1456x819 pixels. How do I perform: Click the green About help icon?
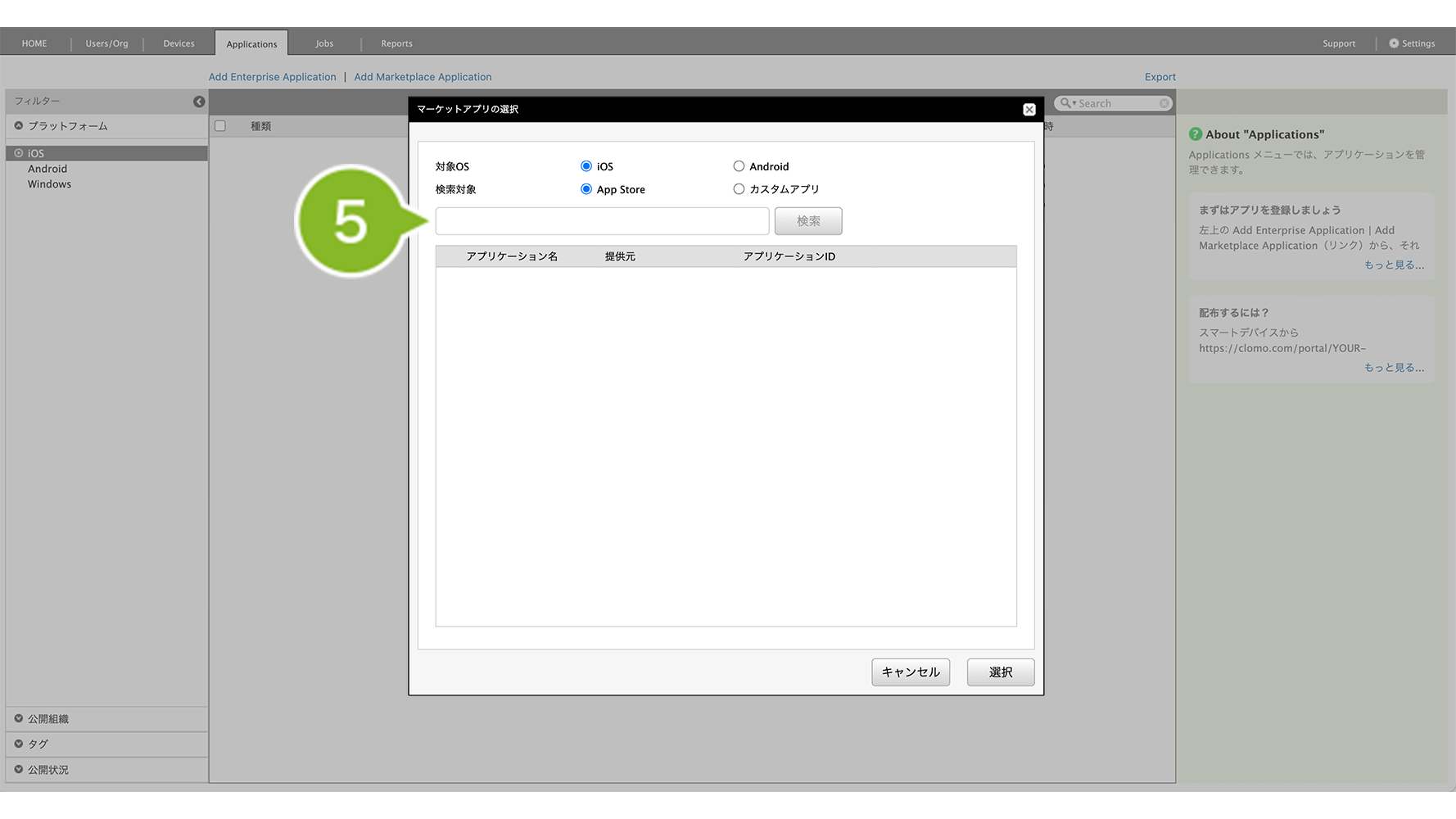(x=1196, y=134)
